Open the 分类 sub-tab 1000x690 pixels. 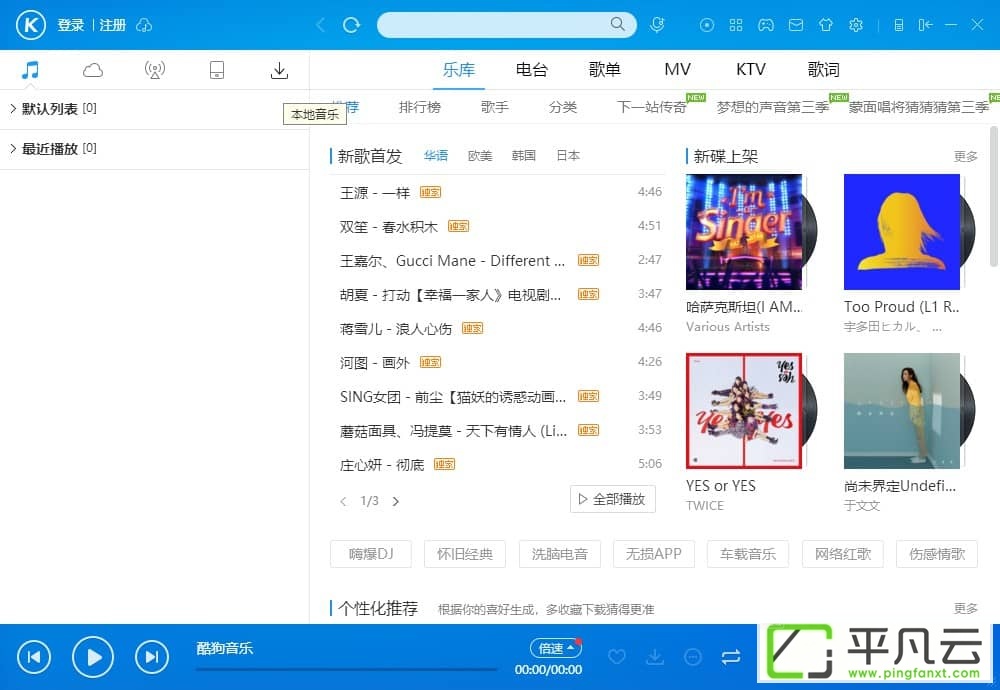point(562,107)
